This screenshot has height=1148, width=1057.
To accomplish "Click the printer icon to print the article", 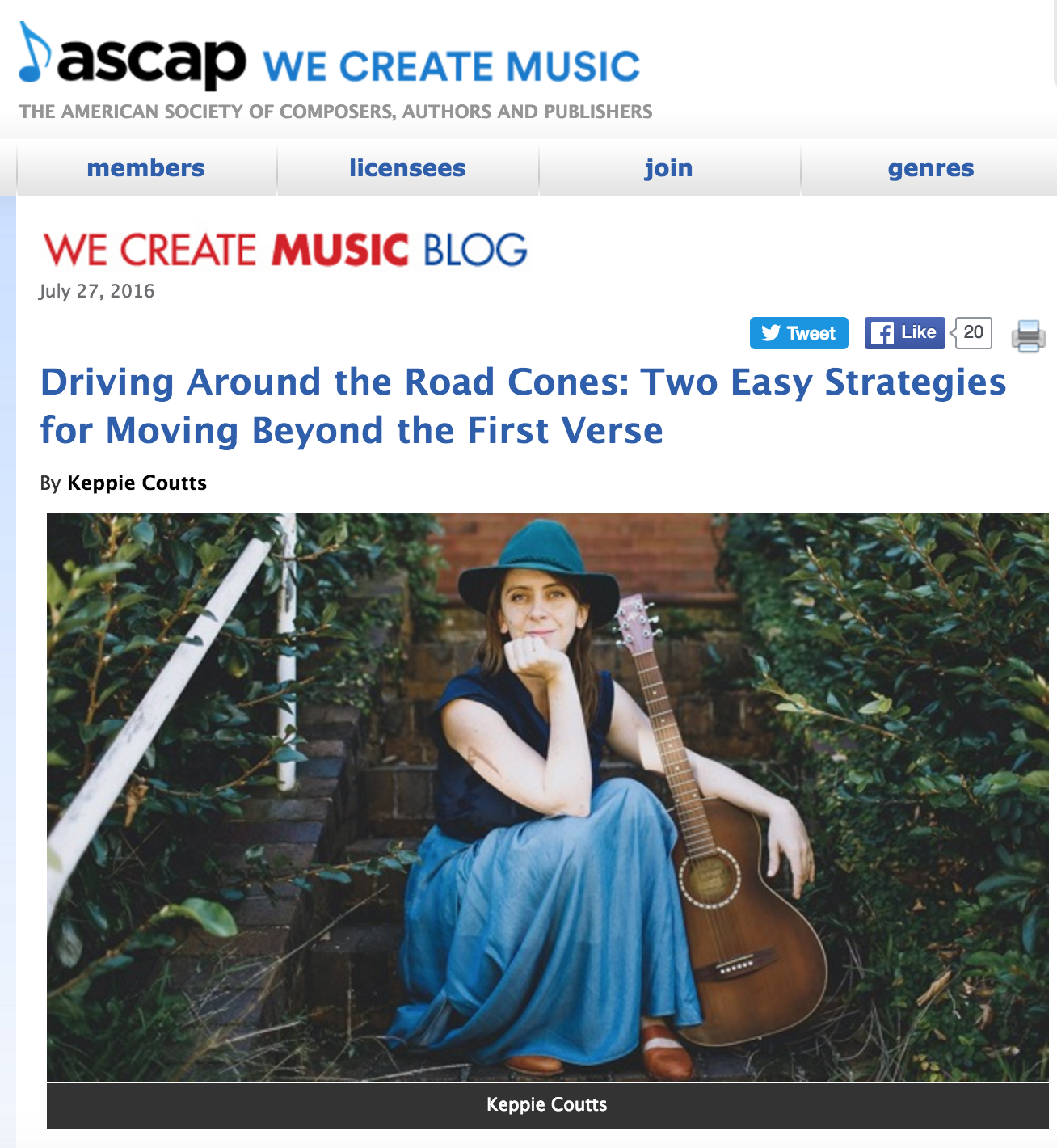I will coord(1028,336).
